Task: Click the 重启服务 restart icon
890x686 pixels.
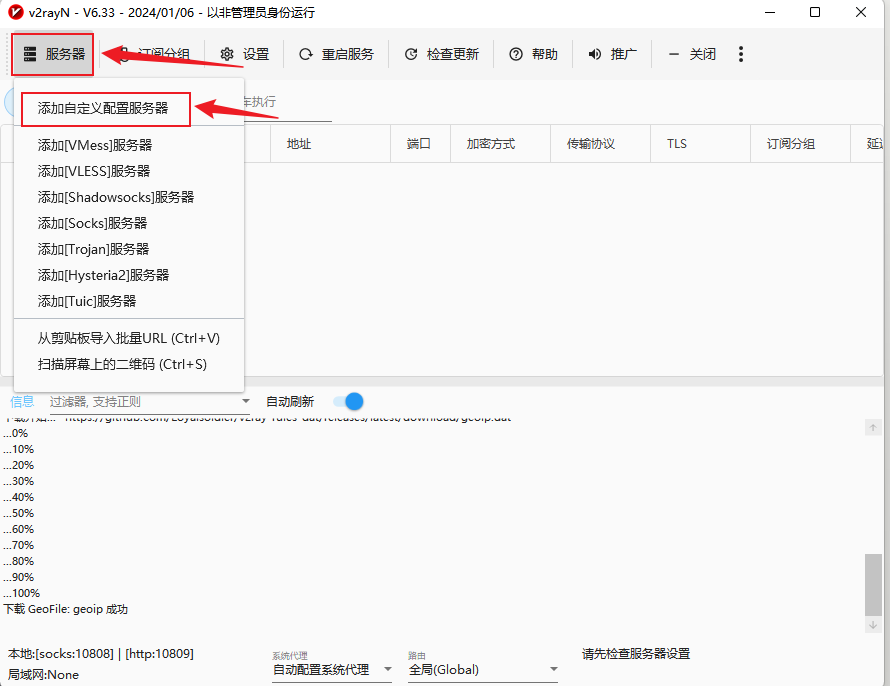Action: click(306, 54)
